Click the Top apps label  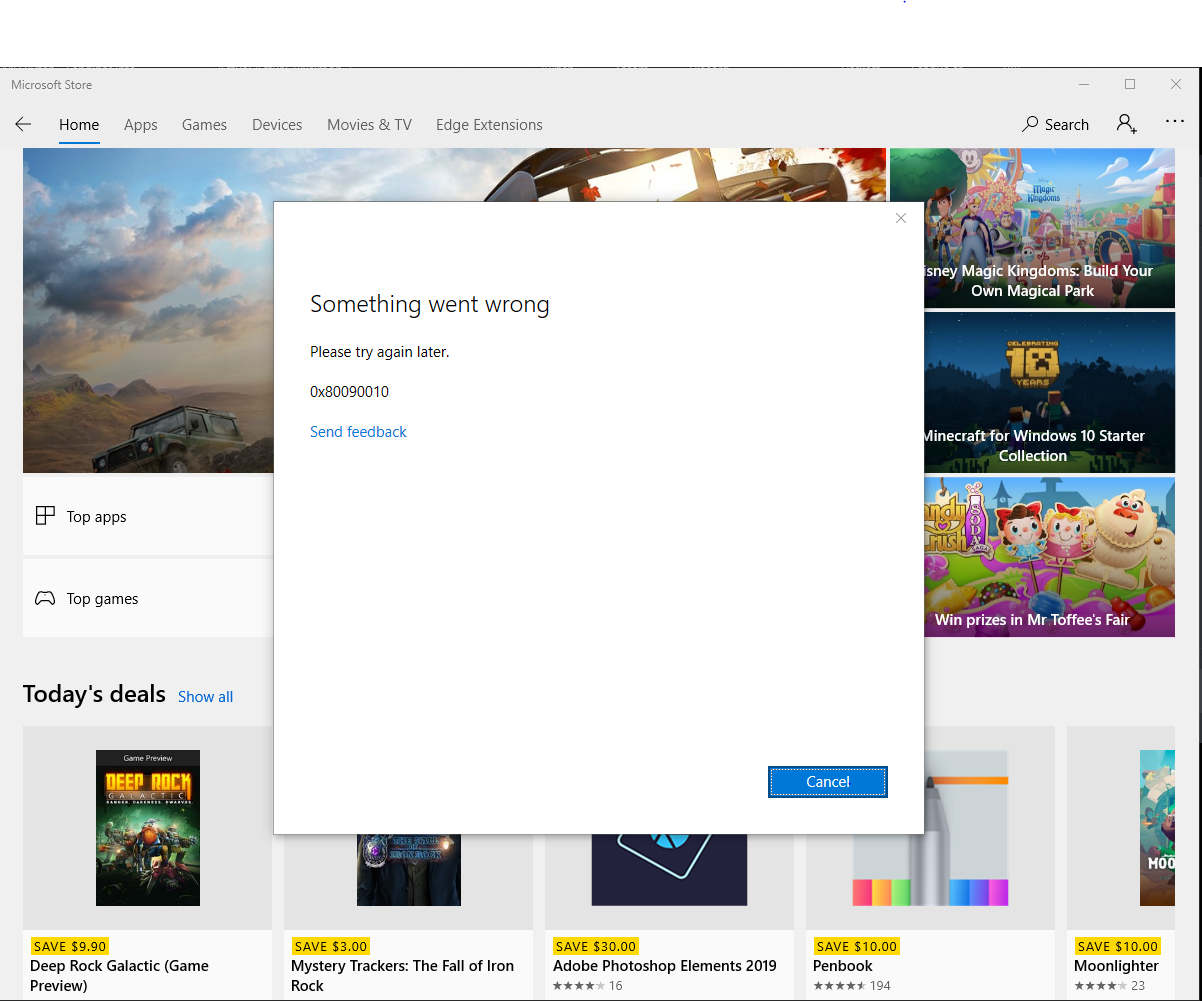pos(97,517)
